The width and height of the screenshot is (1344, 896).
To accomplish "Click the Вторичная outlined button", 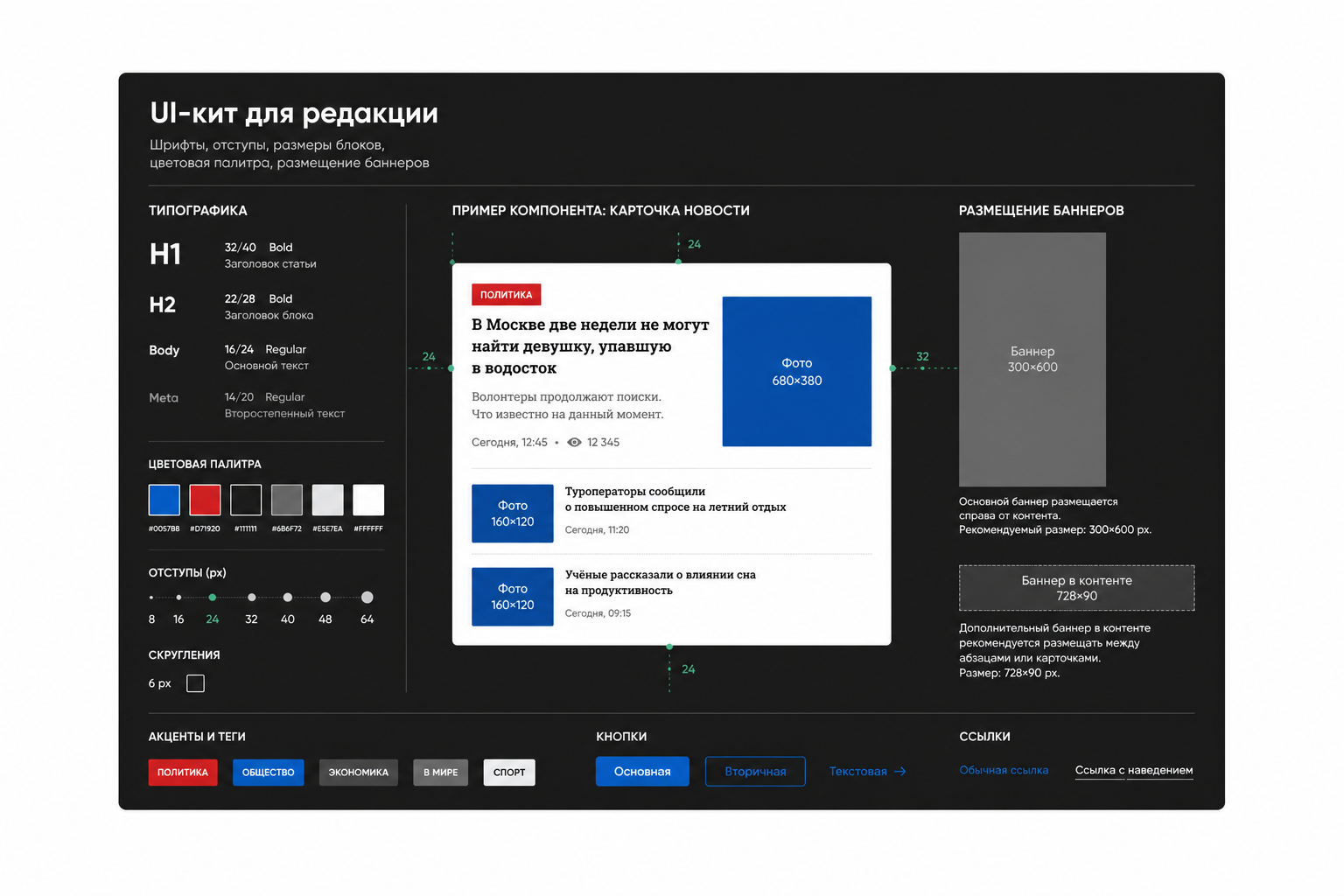I will 755,772.
